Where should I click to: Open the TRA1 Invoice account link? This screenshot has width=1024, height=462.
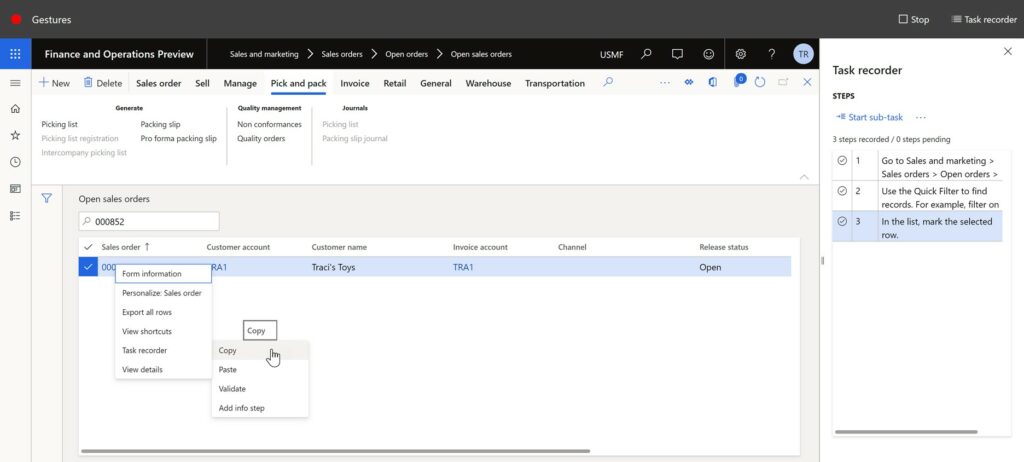463,267
